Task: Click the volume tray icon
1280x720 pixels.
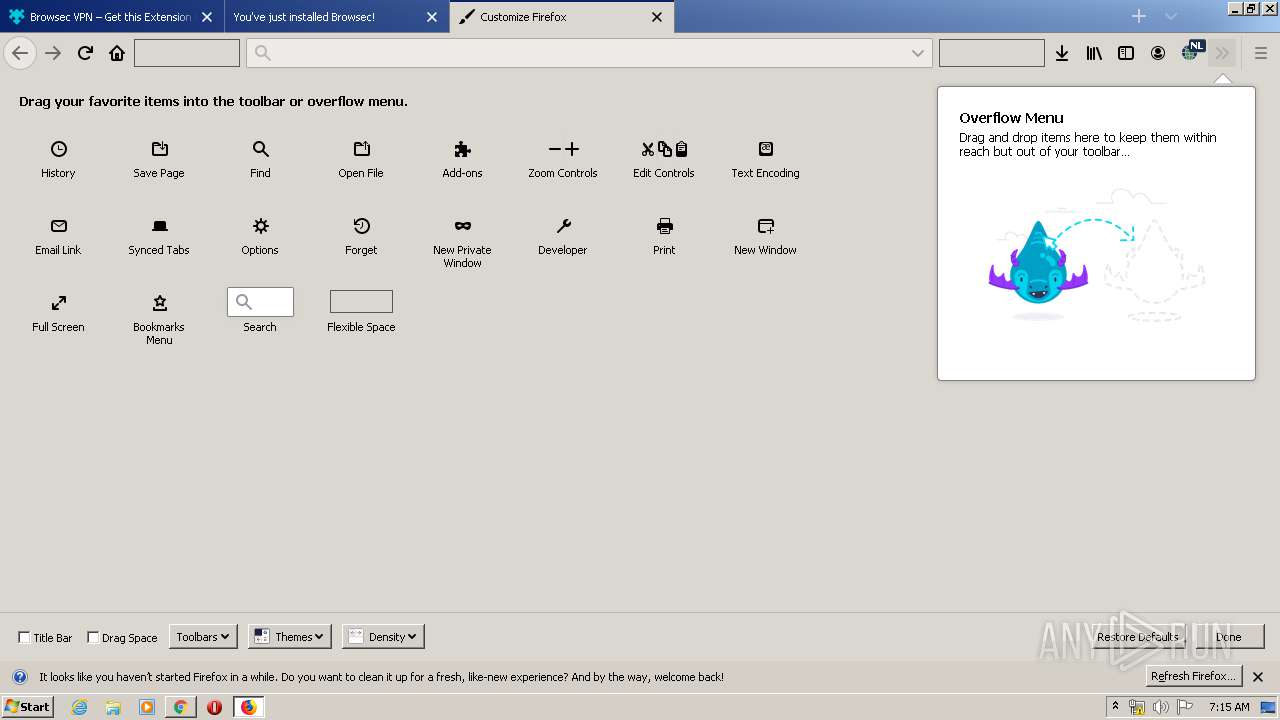Action: click(x=1160, y=707)
